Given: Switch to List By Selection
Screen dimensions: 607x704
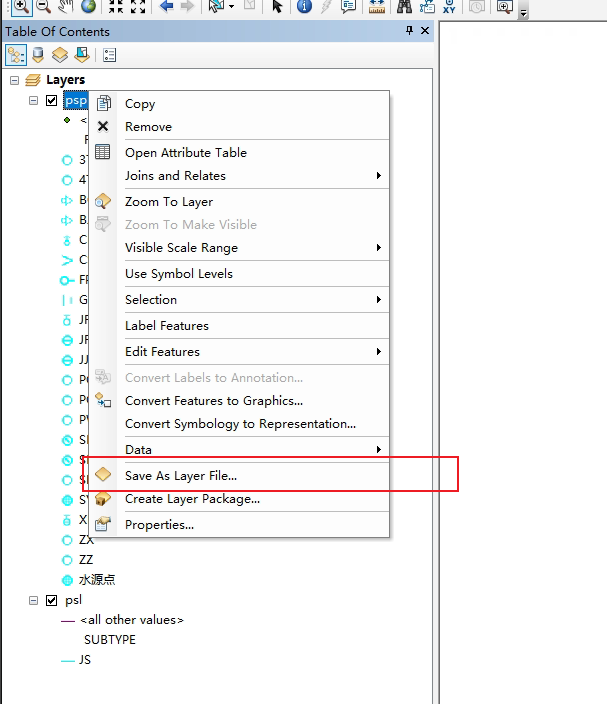Looking at the screenshot, I should (x=82, y=55).
